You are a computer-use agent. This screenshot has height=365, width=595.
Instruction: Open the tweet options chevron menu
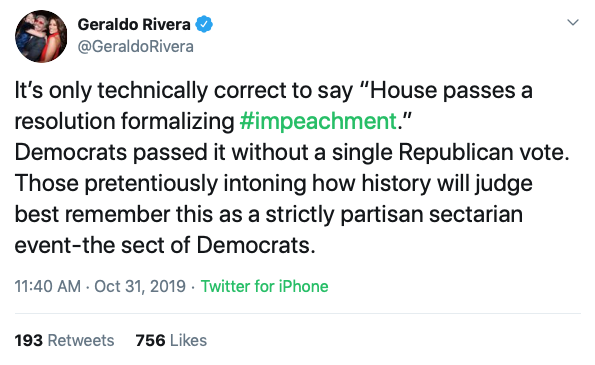573,23
